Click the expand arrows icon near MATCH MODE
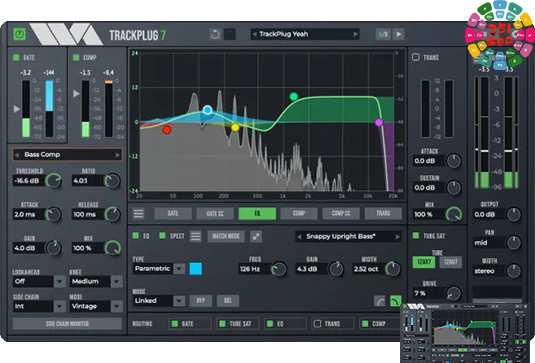 coord(256,236)
